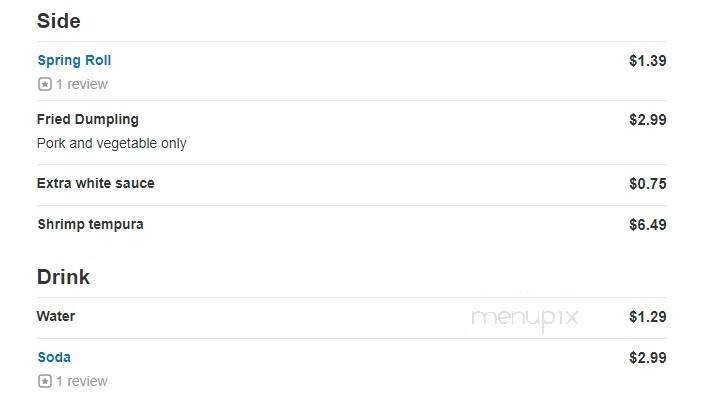
Task: Click the $1.39 Spring Roll price
Action: 647,60
